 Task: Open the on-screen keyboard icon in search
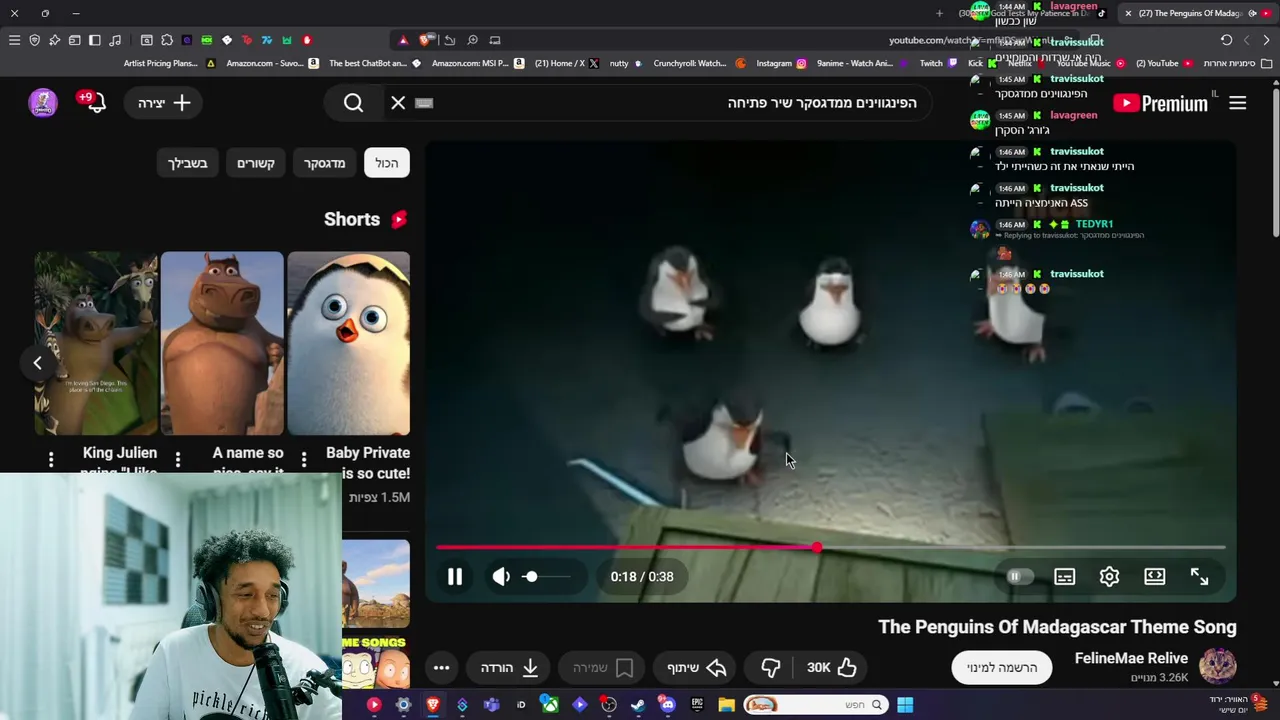point(424,103)
